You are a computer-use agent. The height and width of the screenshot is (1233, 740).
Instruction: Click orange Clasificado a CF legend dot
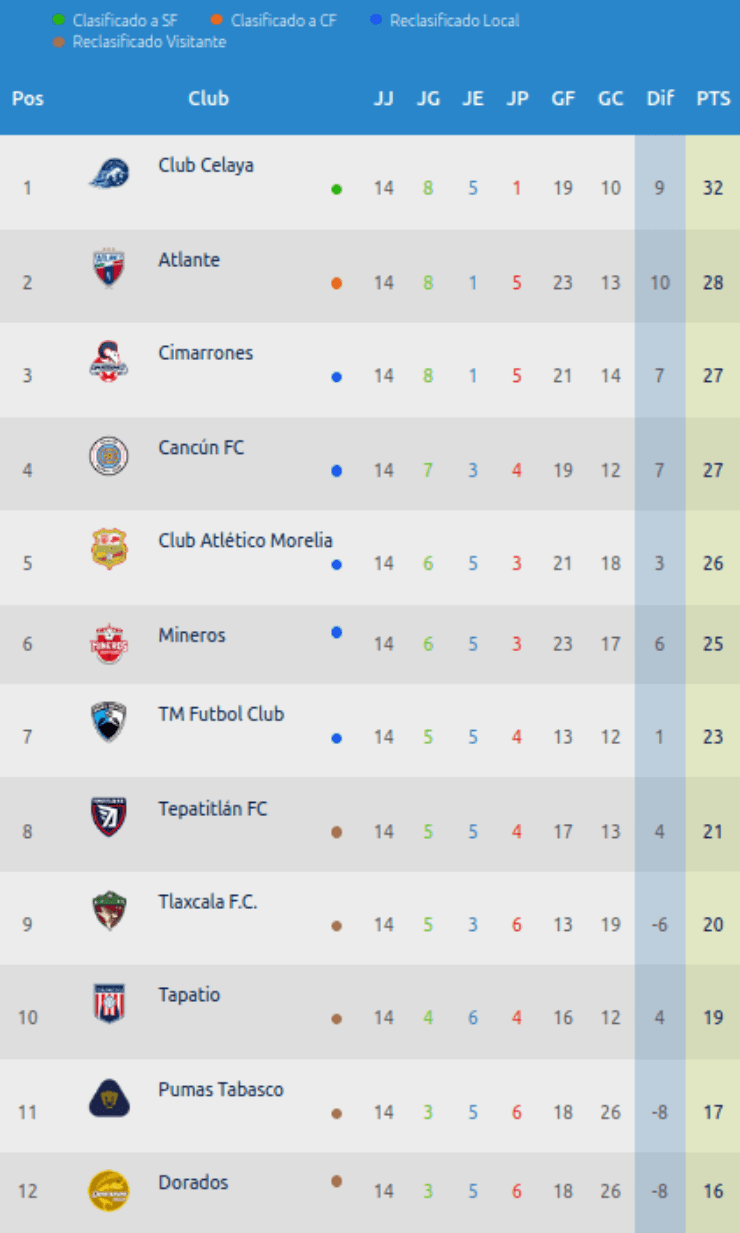[x=217, y=20]
